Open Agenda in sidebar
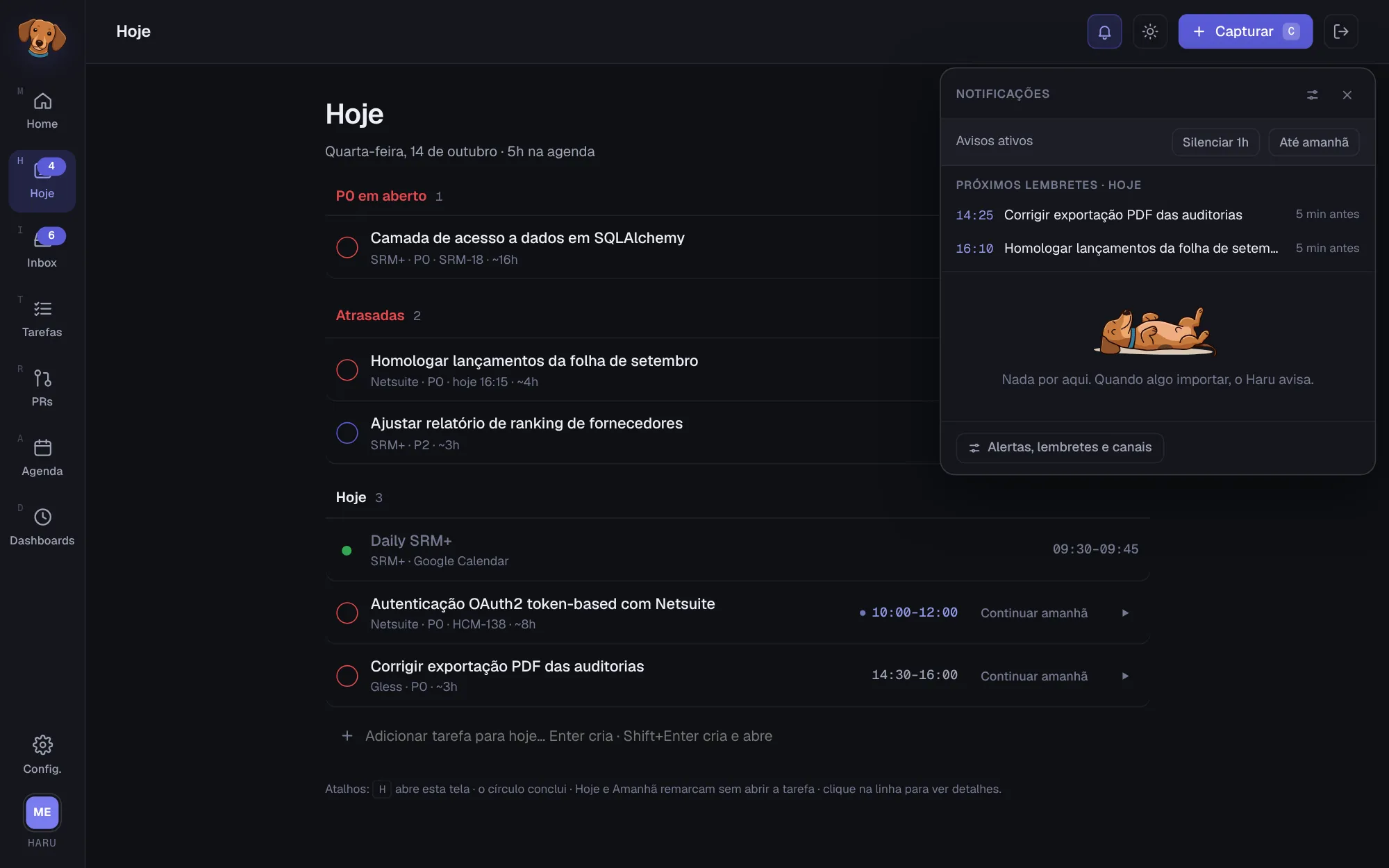The image size is (1389, 868). tap(42, 458)
